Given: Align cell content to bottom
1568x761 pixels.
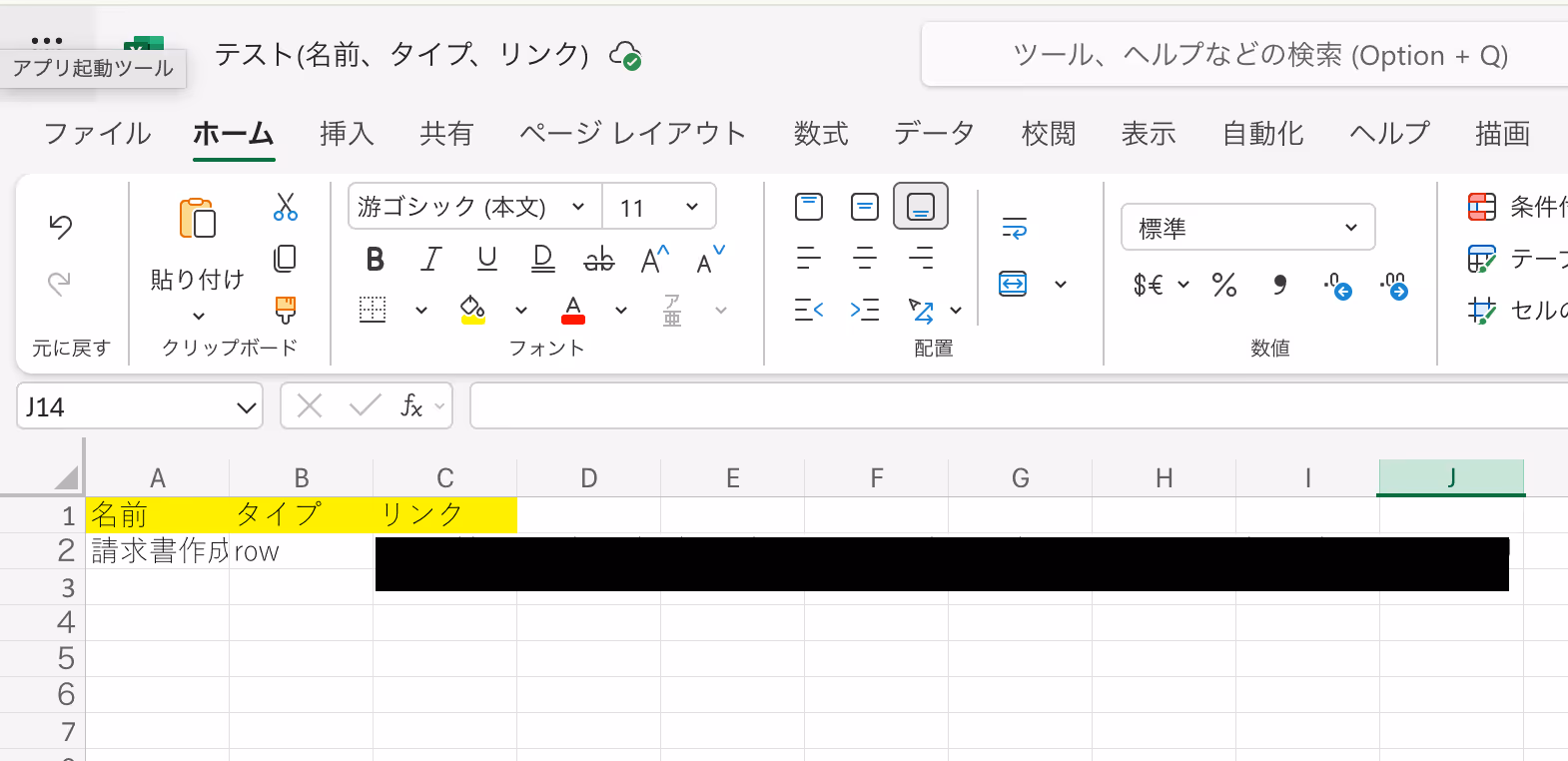Looking at the screenshot, I should pos(921,207).
